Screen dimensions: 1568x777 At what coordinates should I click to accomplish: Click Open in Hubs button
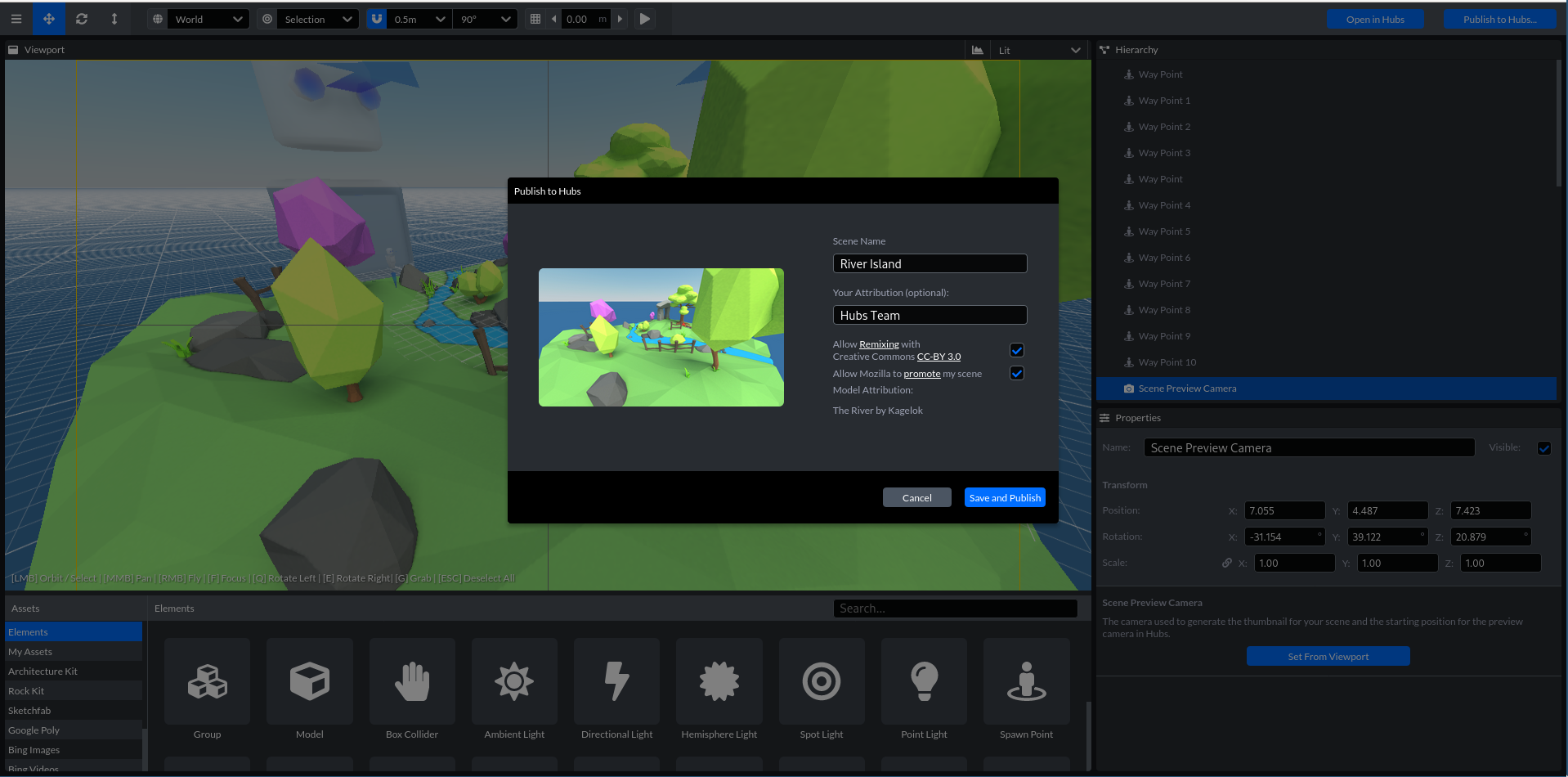coord(1375,20)
